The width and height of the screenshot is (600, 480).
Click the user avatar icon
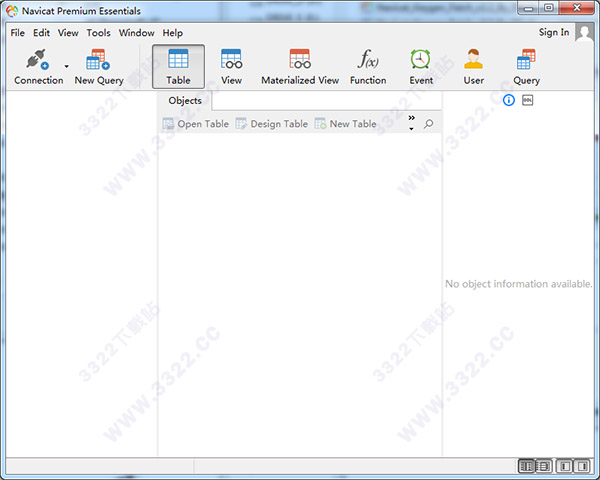pos(584,33)
